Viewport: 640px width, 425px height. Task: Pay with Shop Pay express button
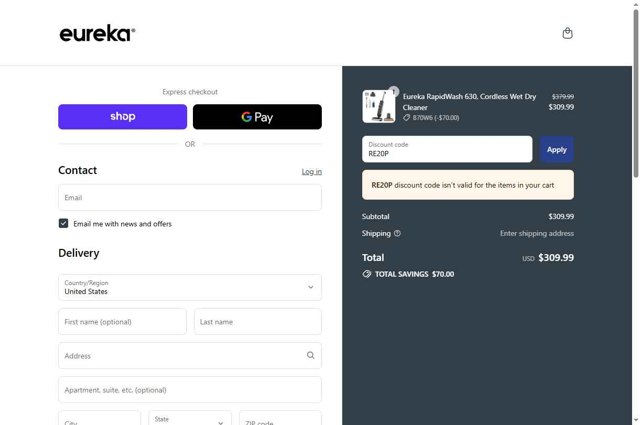tap(122, 117)
